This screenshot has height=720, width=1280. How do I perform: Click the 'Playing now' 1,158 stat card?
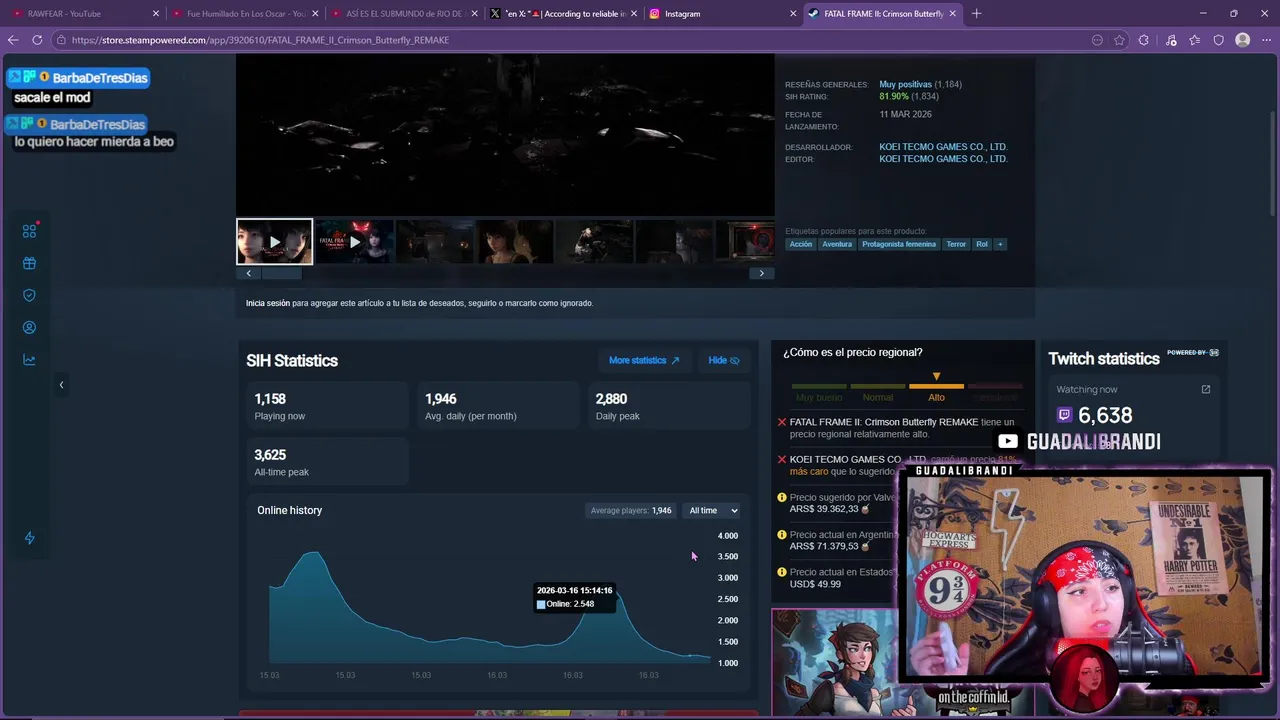pos(327,406)
